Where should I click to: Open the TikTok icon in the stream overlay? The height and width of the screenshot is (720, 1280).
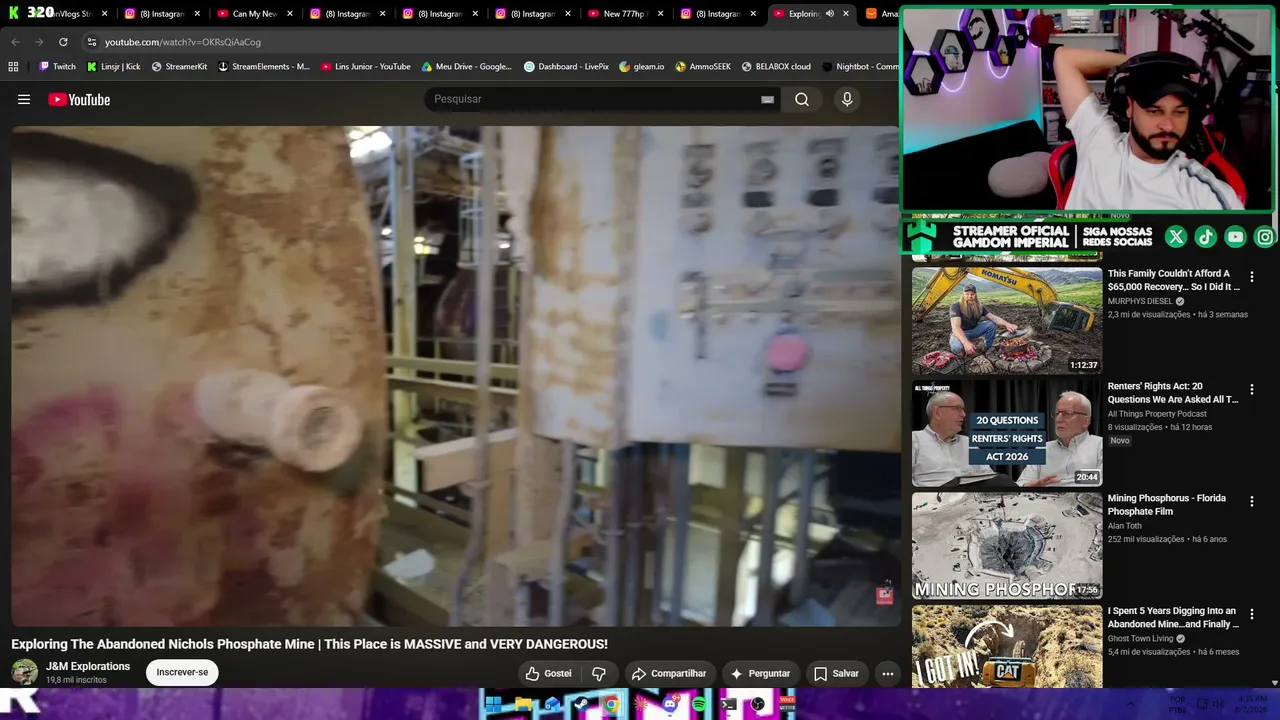(1206, 237)
